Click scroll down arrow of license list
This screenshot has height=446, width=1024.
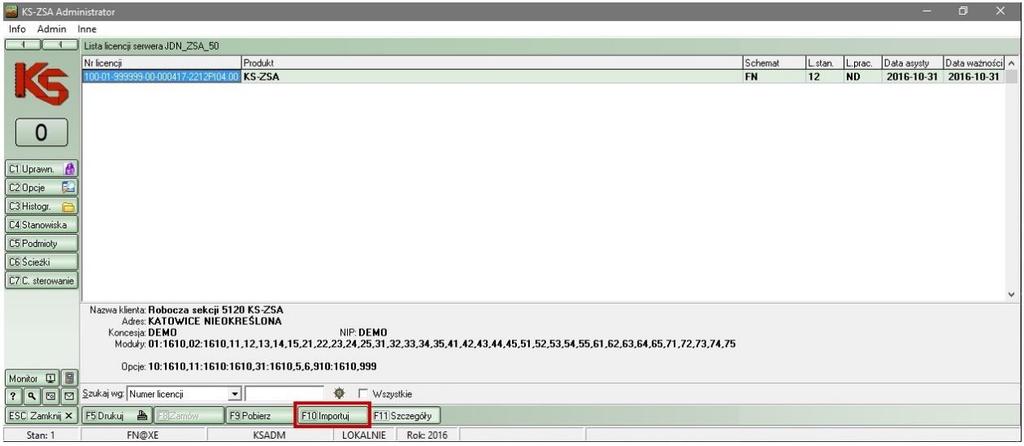tap(1012, 295)
